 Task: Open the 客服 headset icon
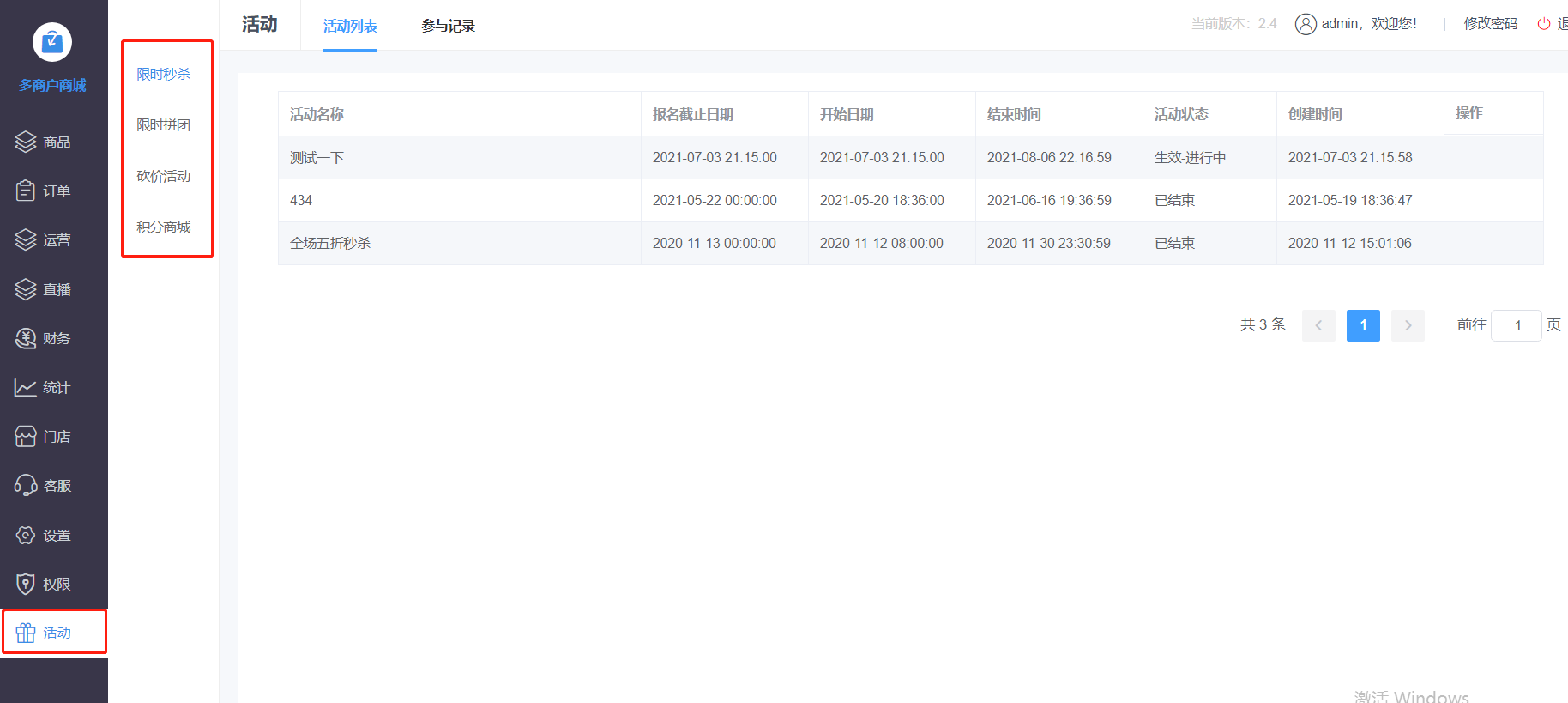tap(26, 485)
